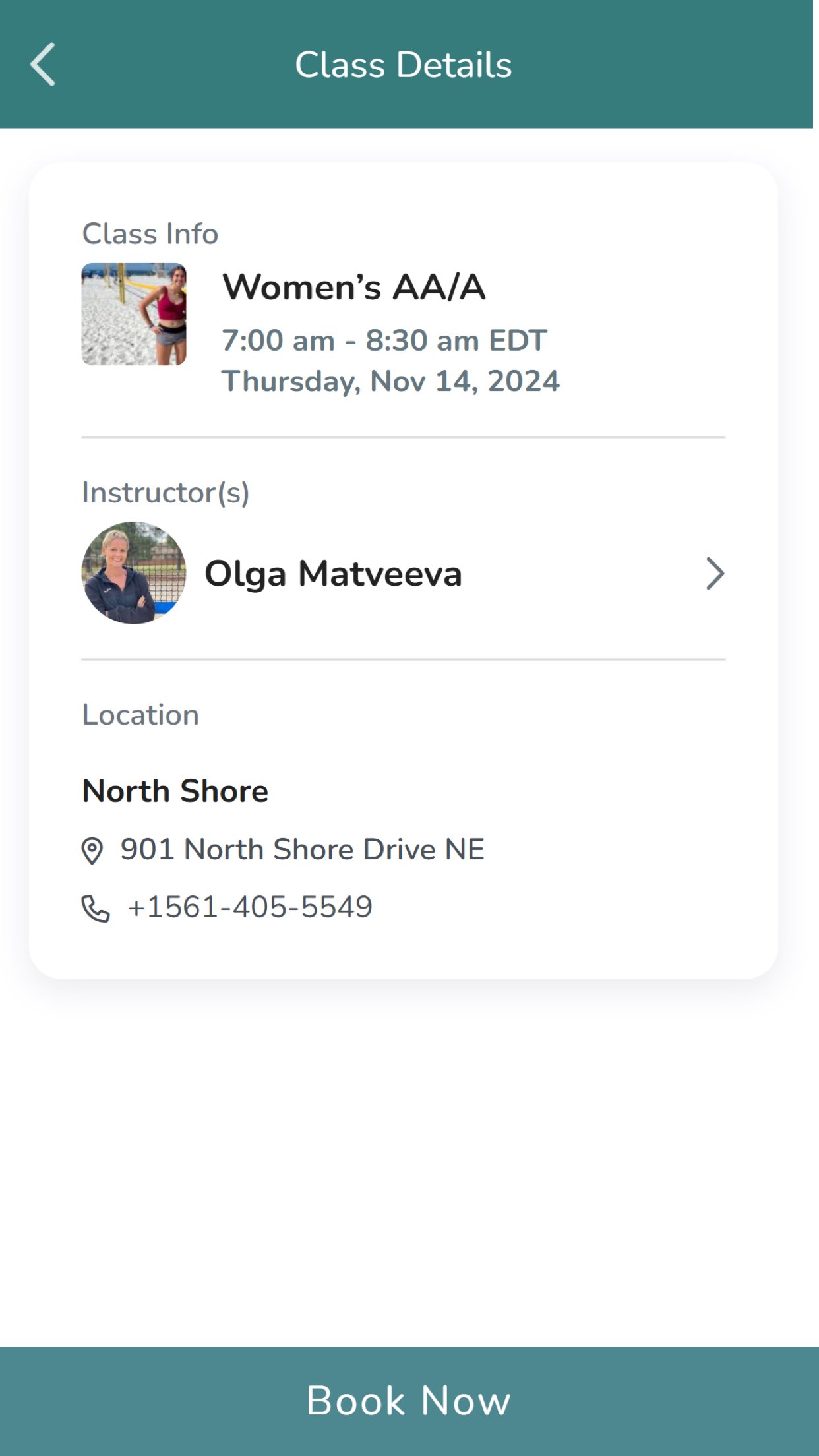Open Olga Matveeva instructor chevron
819x1456 pixels.
715,573
